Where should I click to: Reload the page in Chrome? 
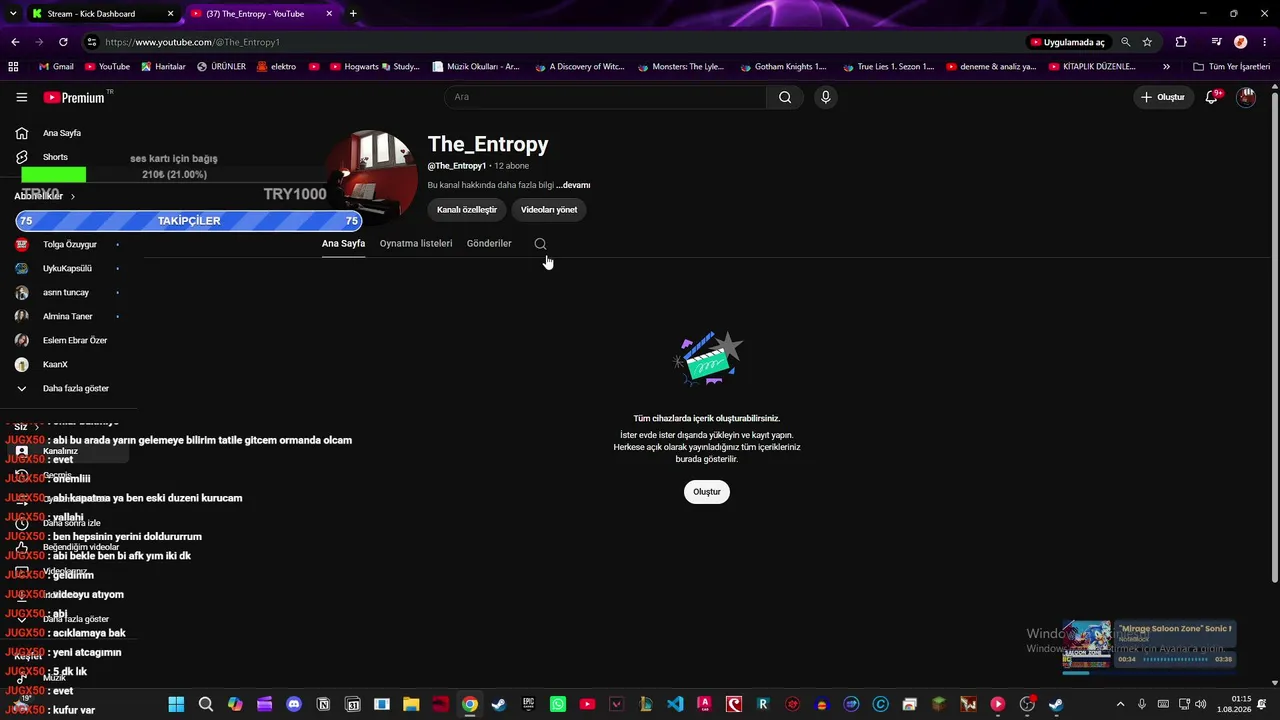pyautogui.click(x=63, y=42)
